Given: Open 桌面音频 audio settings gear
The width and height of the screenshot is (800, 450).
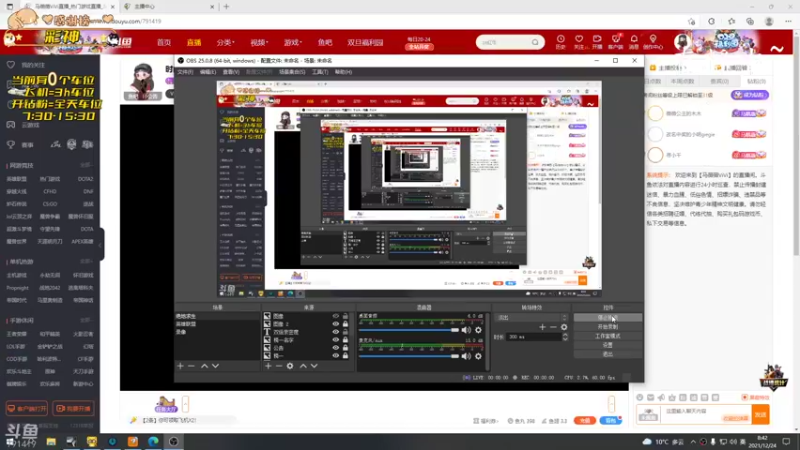Looking at the screenshot, I should pyautogui.click(x=478, y=330).
